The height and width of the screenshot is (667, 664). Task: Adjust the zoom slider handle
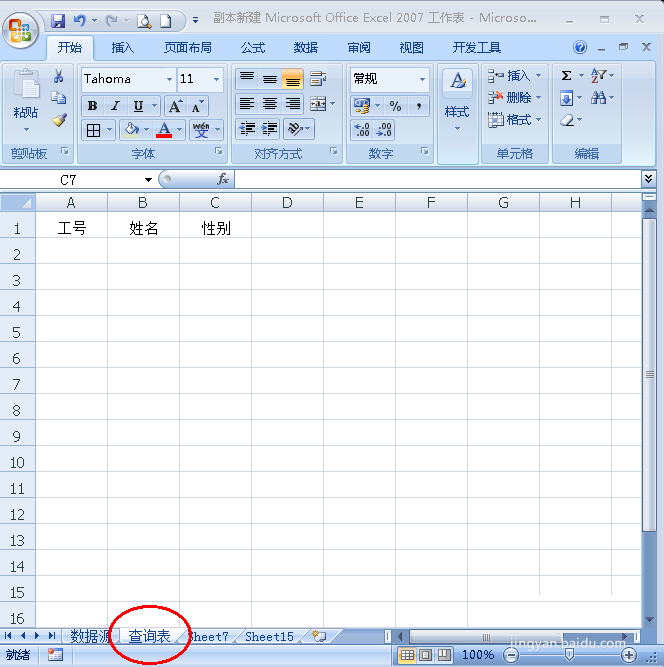[x=569, y=655]
